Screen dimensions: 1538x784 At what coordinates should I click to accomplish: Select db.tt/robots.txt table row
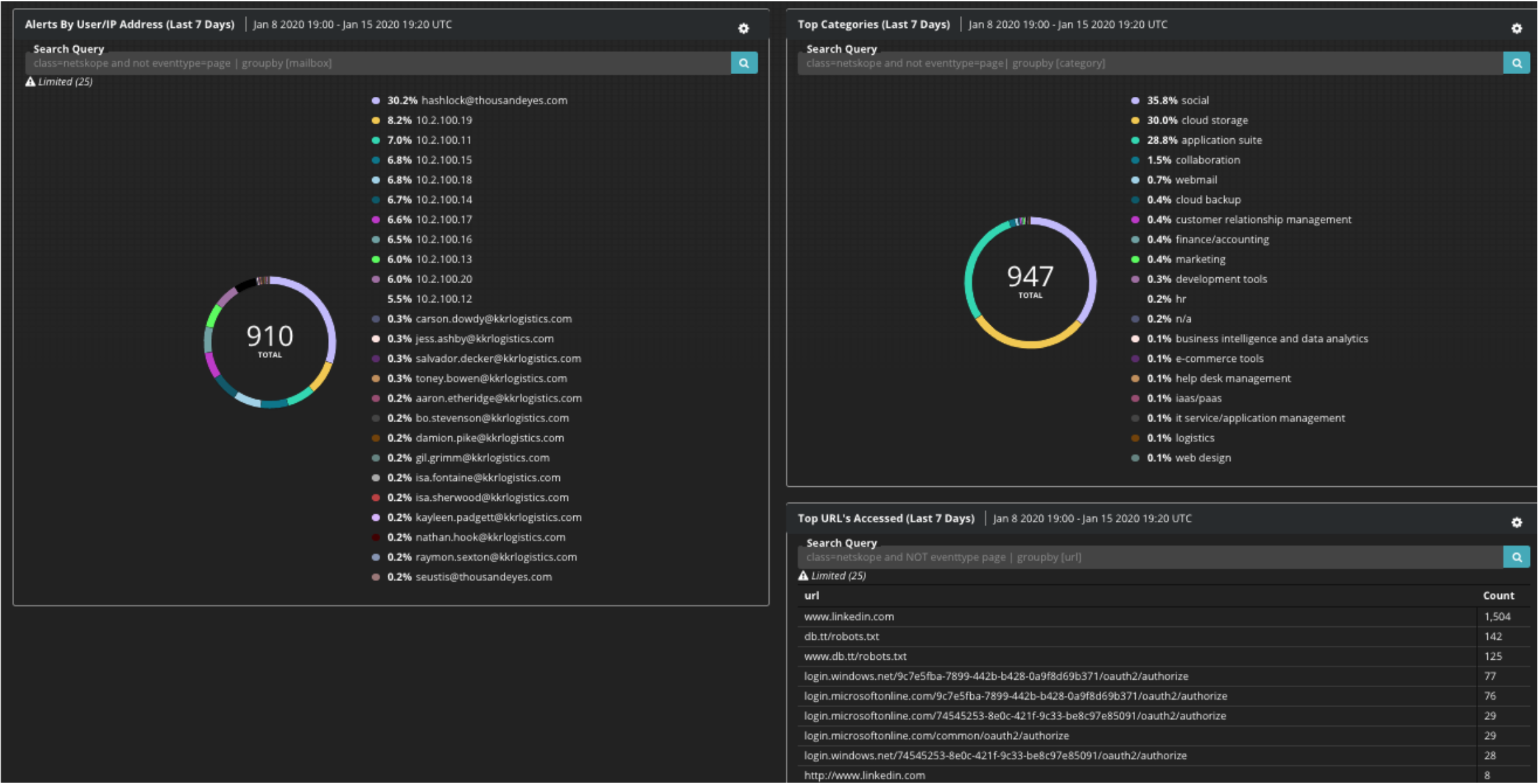click(1164, 637)
